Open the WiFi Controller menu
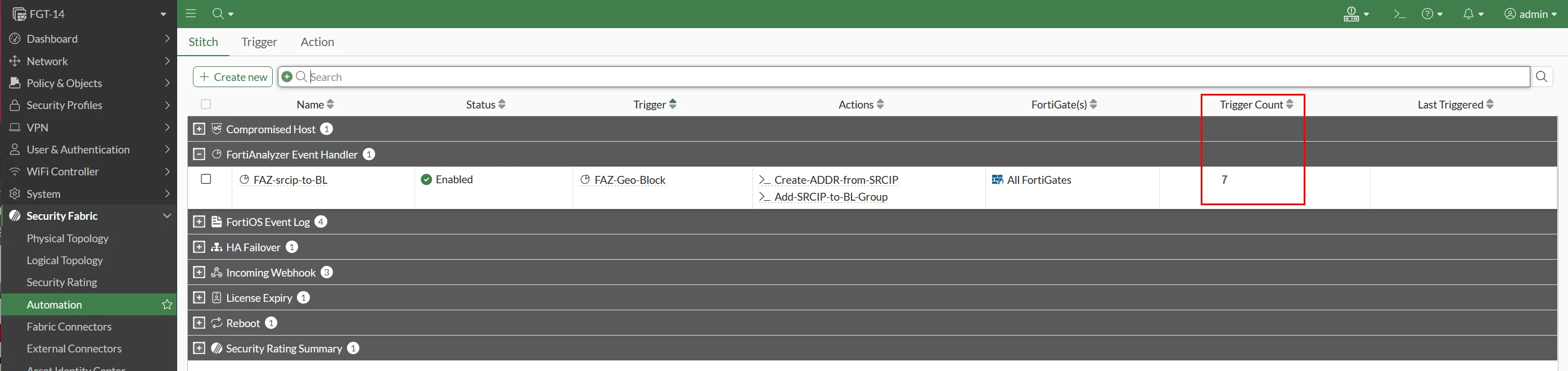Viewport: 1568px width, 371px height. [89, 171]
